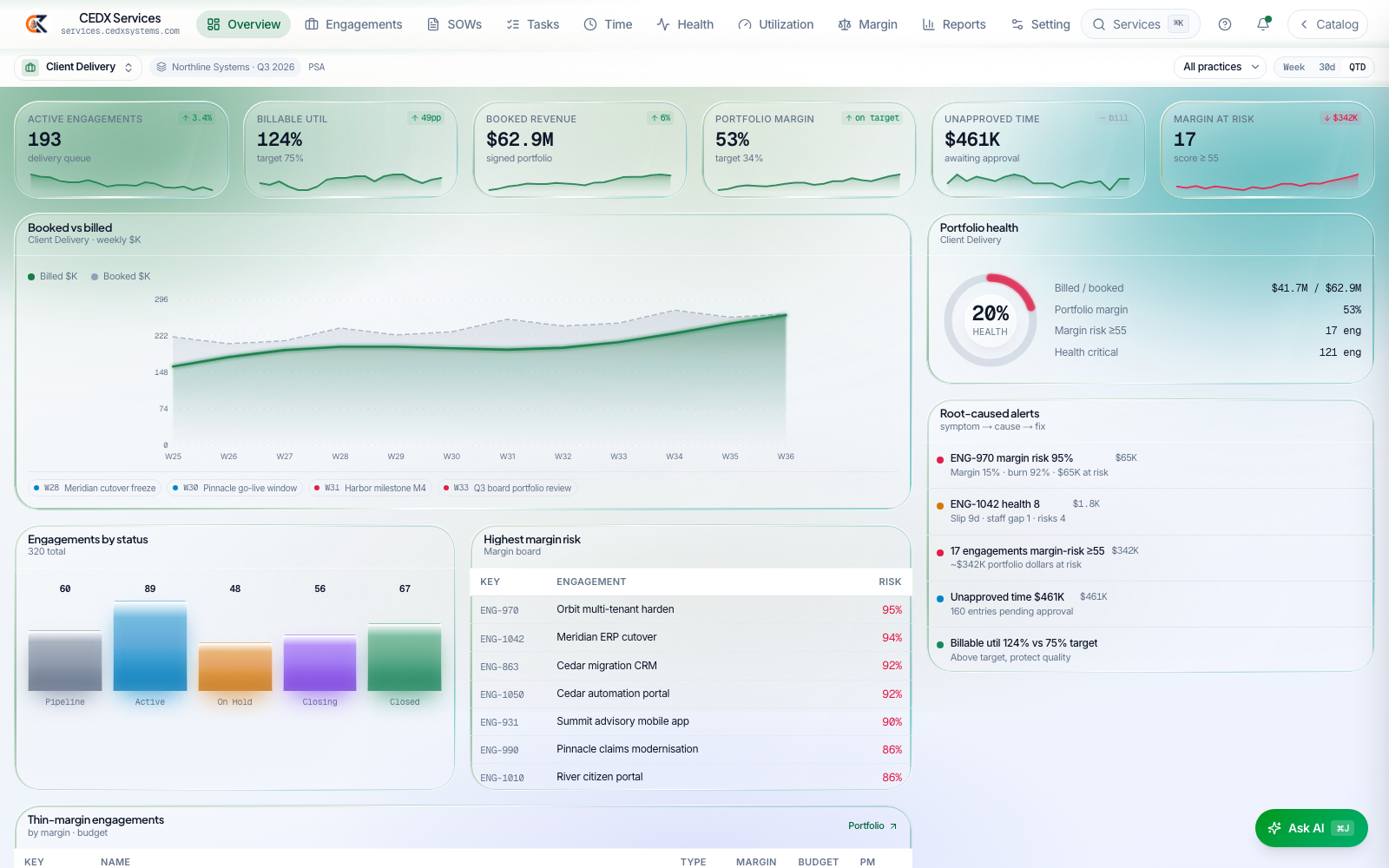This screenshot has width=1389, height=868.
Task: Go to the SOWs tab
Action: pos(454,24)
